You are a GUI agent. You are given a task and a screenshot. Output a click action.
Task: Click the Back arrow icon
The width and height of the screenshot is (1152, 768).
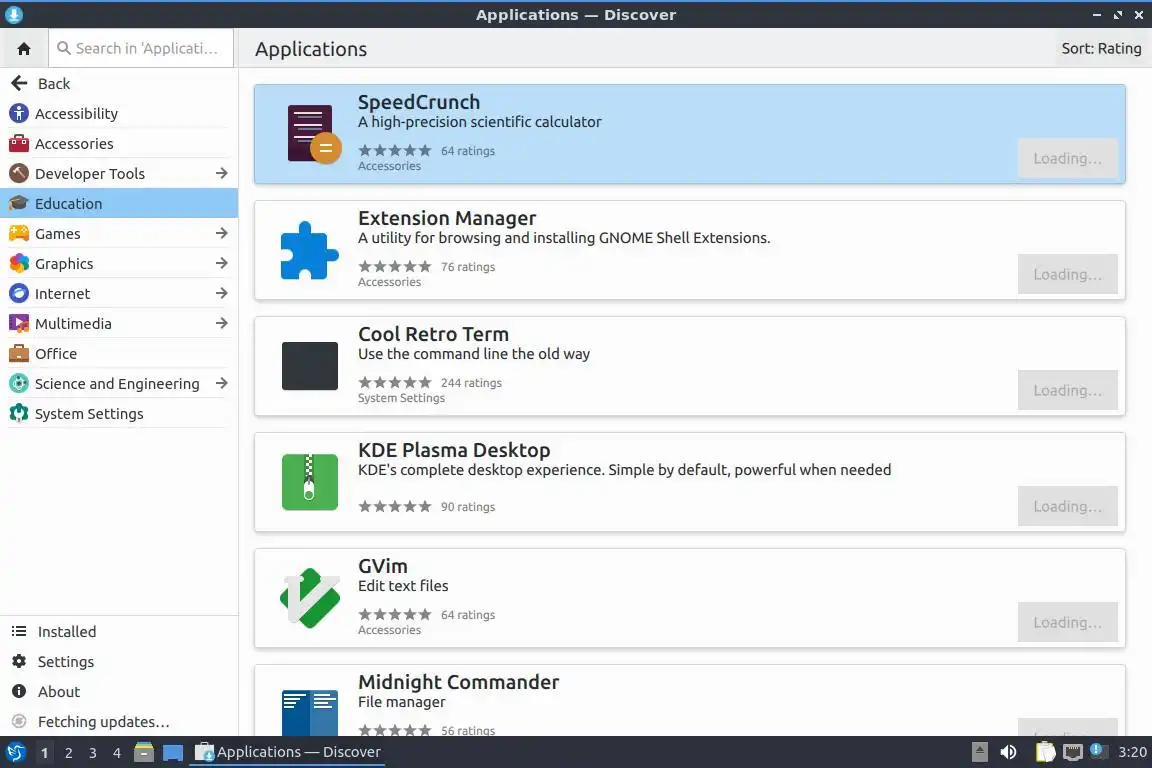coord(19,83)
